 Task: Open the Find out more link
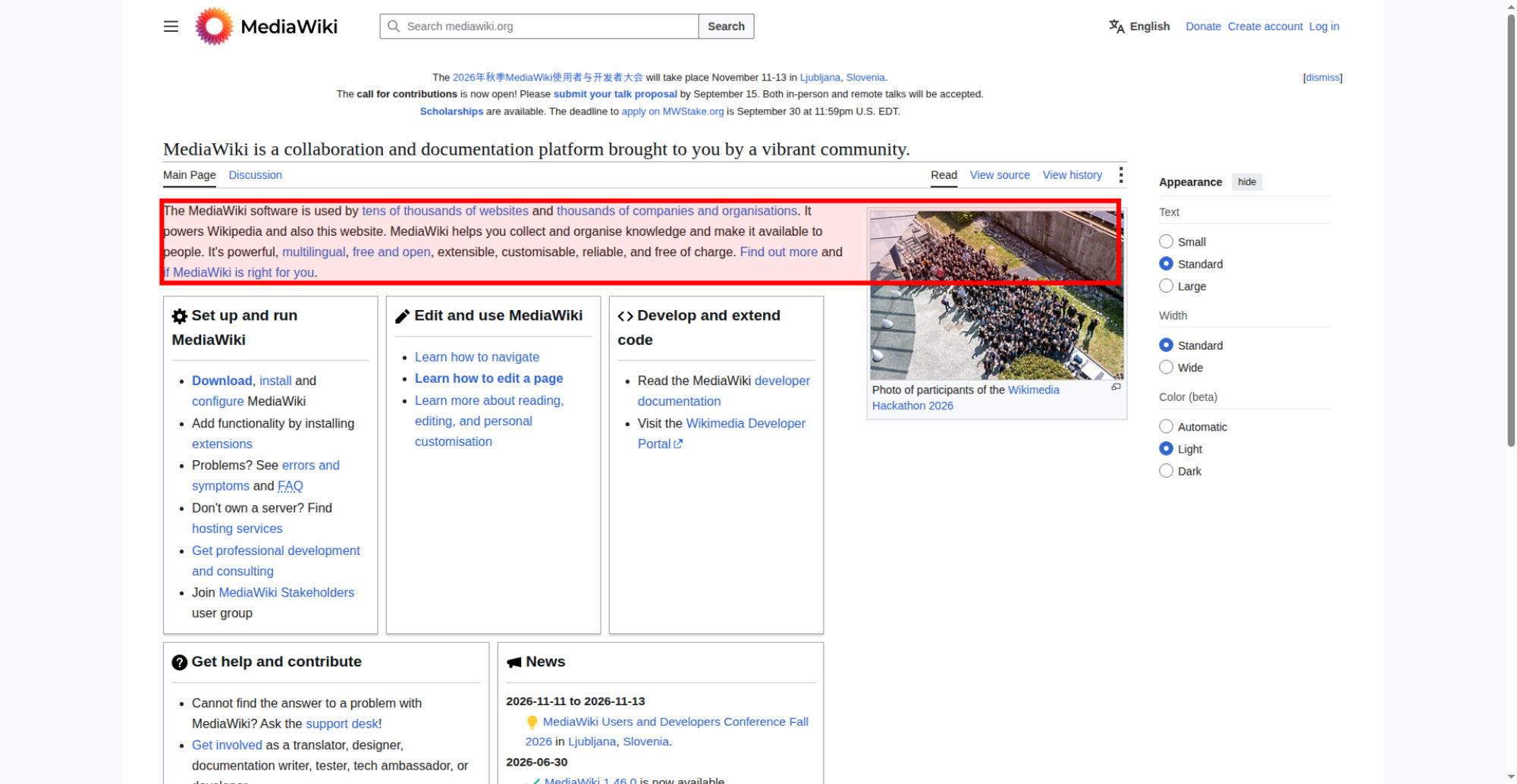pyautogui.click(x=778, y=252)
